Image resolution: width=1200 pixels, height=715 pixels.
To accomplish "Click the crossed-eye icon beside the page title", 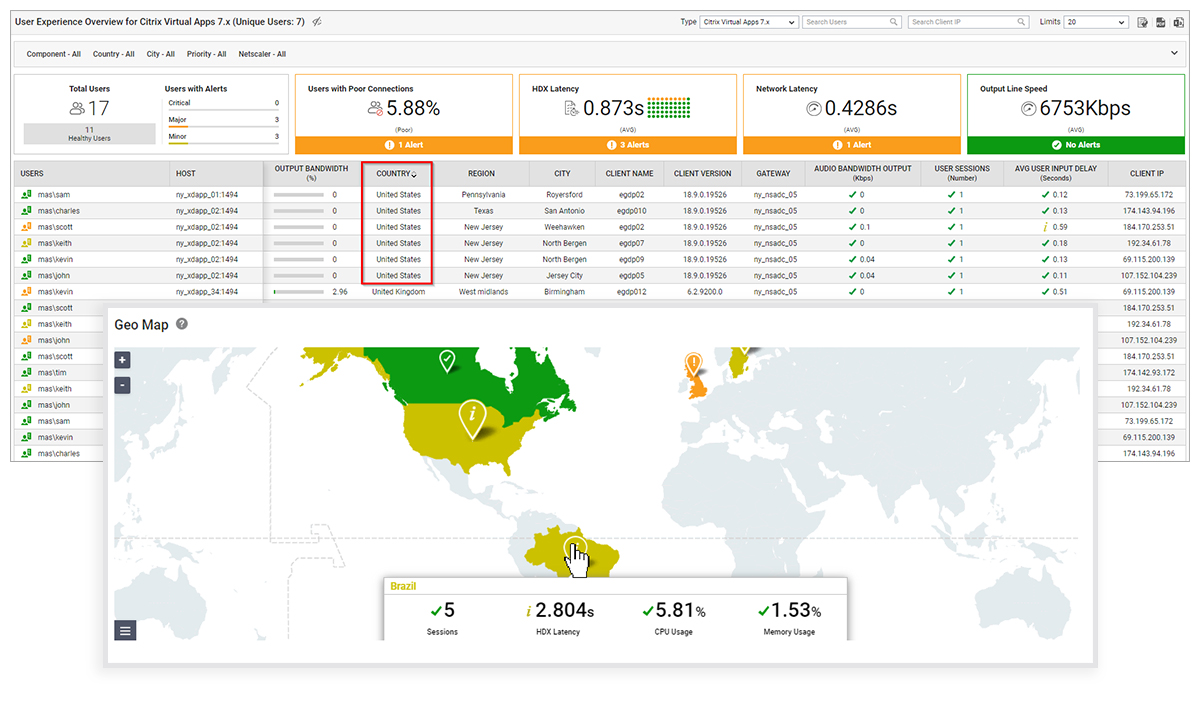I will tap(317, 22).
